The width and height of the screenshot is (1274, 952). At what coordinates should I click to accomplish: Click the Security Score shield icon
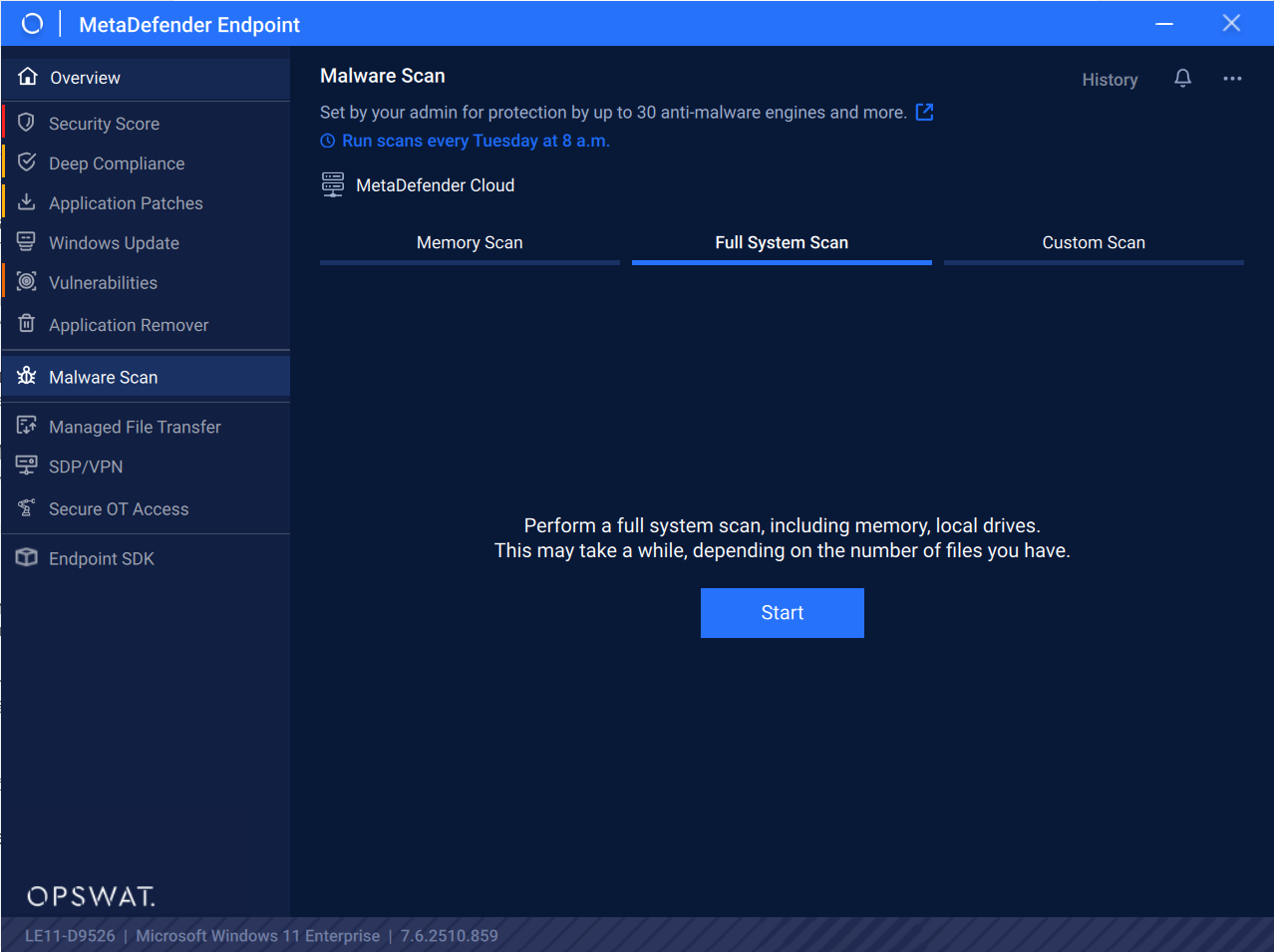tap(27, 123)
